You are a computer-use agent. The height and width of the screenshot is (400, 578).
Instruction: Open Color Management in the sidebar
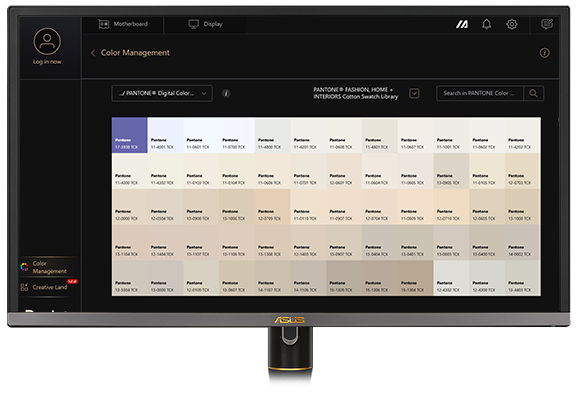(49, 267)
